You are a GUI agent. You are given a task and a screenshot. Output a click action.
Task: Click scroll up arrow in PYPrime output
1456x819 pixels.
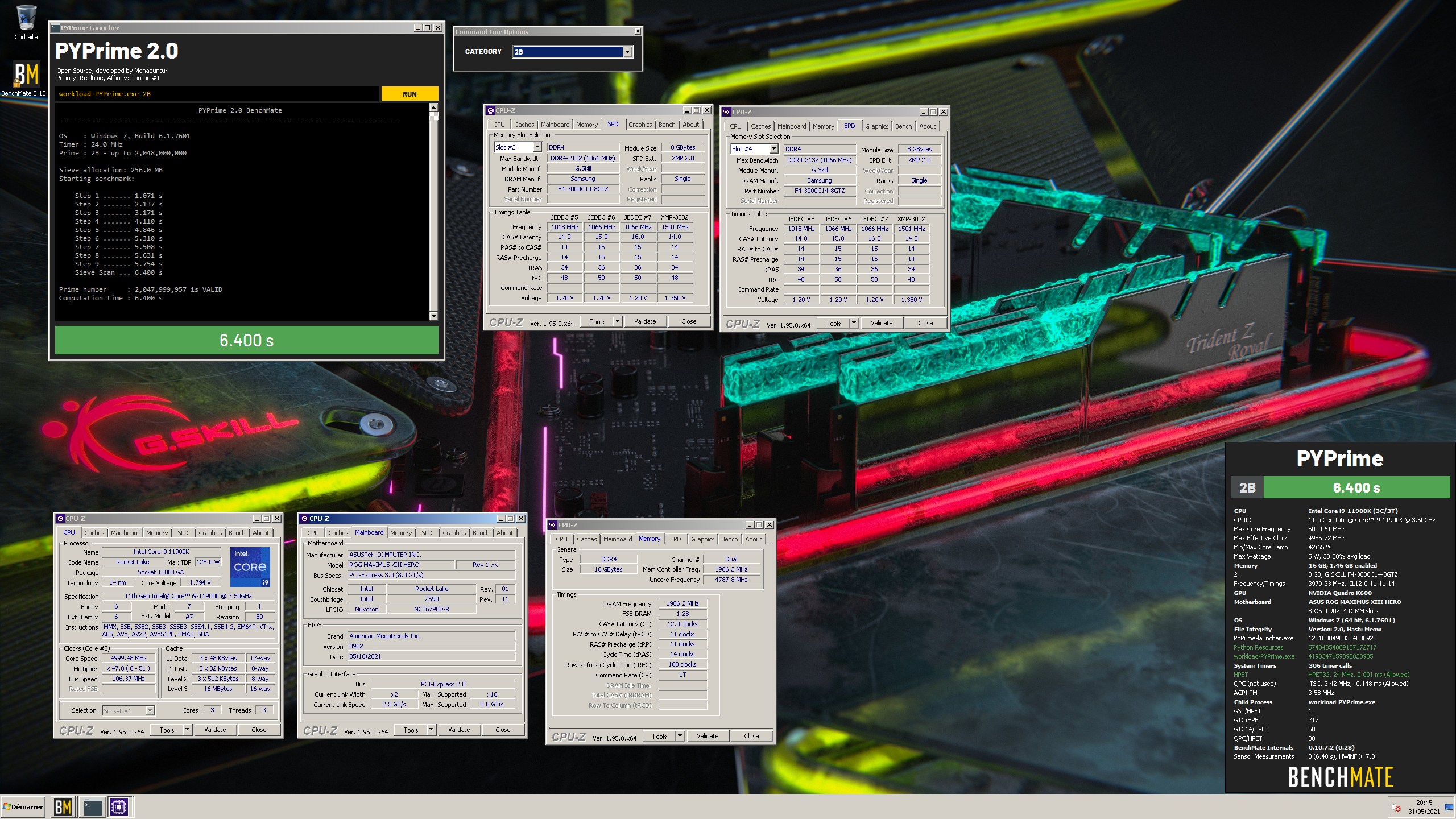click(433, 107)
